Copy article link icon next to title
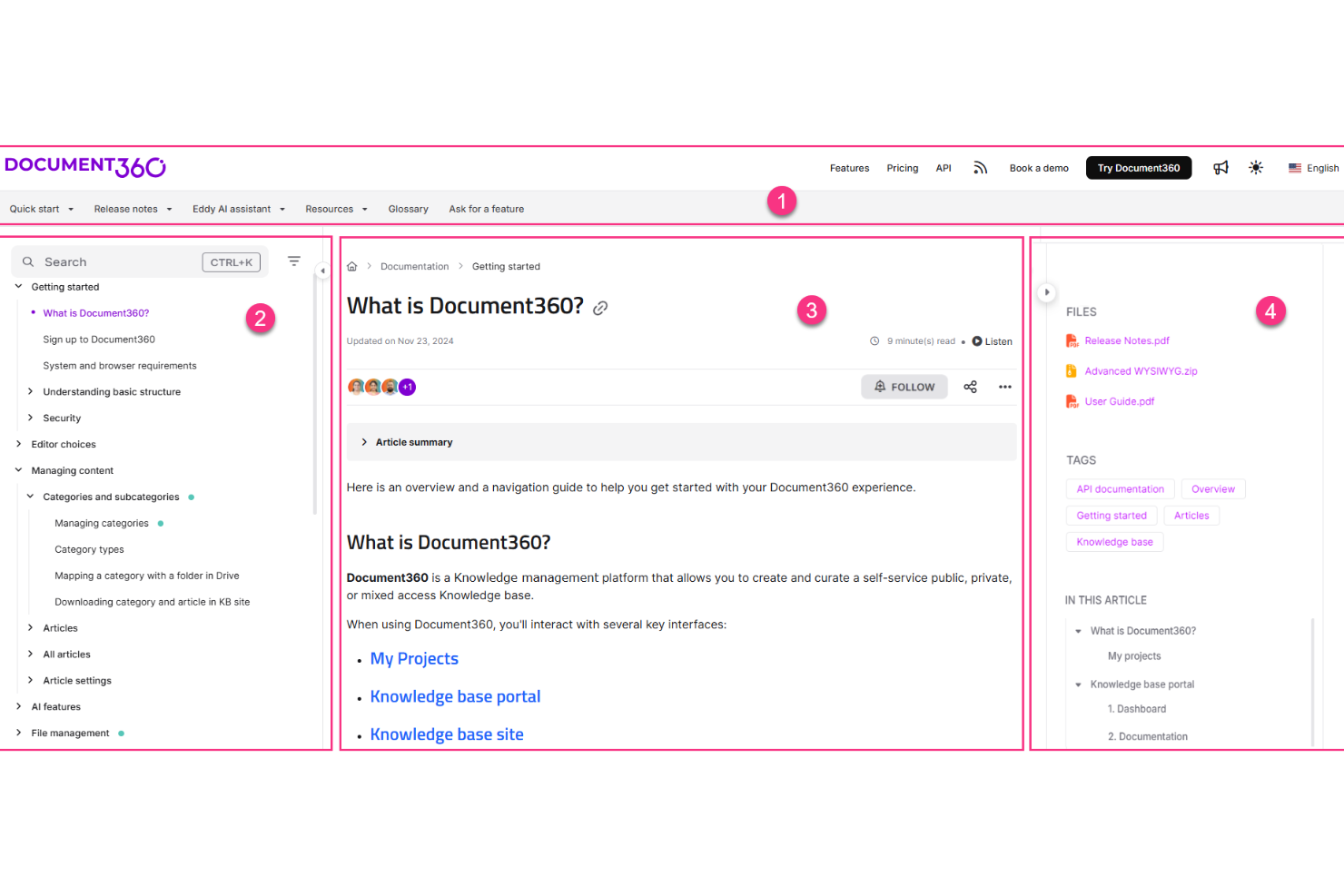This screenshot has height=896, width=1344. coord(600,308)
